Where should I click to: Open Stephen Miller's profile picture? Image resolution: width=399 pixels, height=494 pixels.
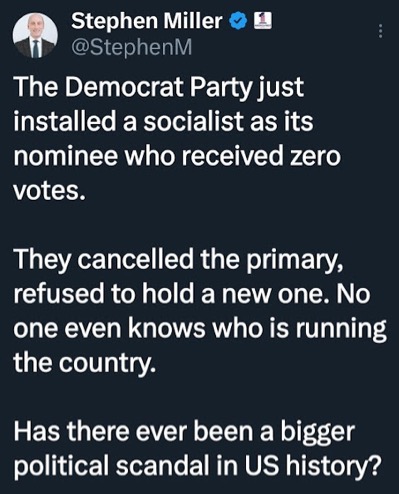[35, 35]
